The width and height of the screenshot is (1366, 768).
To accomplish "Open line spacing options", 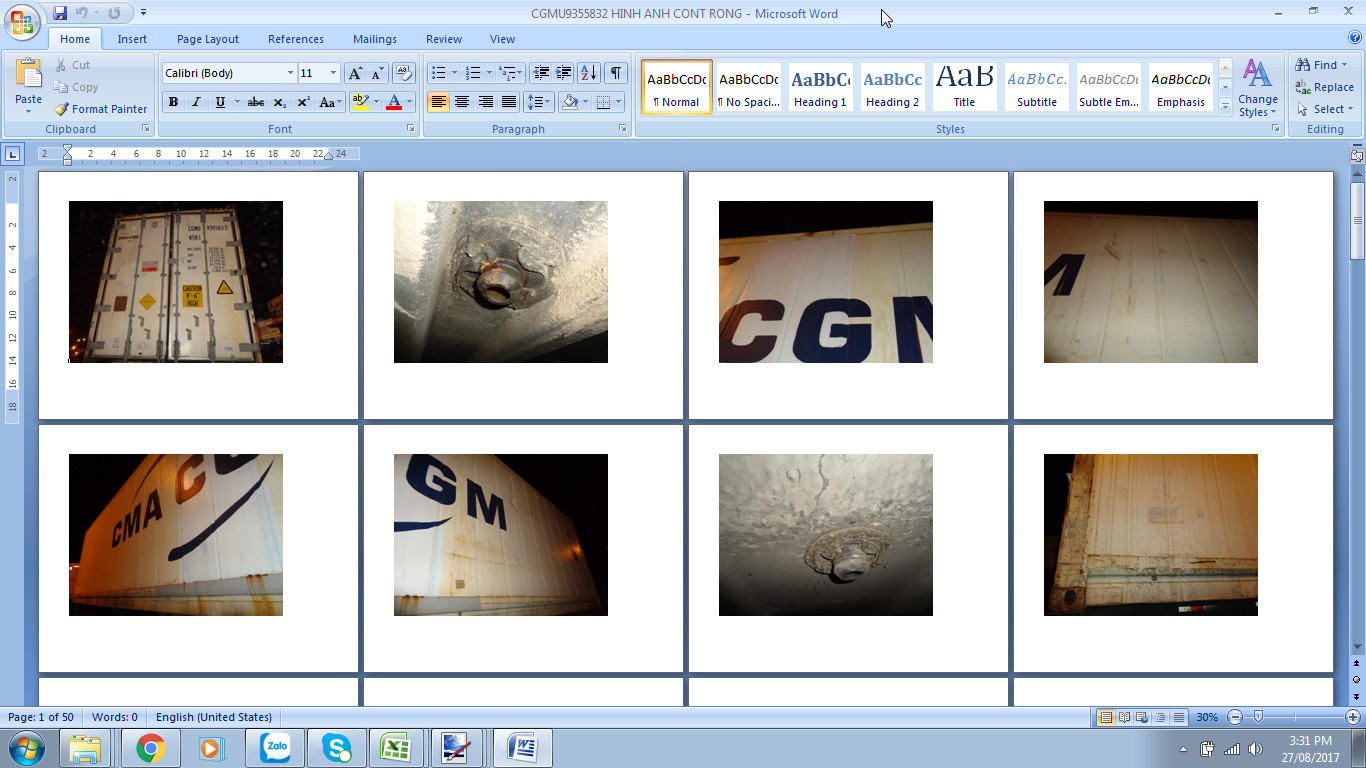I will pyautogui.click(x=539, y=102).
